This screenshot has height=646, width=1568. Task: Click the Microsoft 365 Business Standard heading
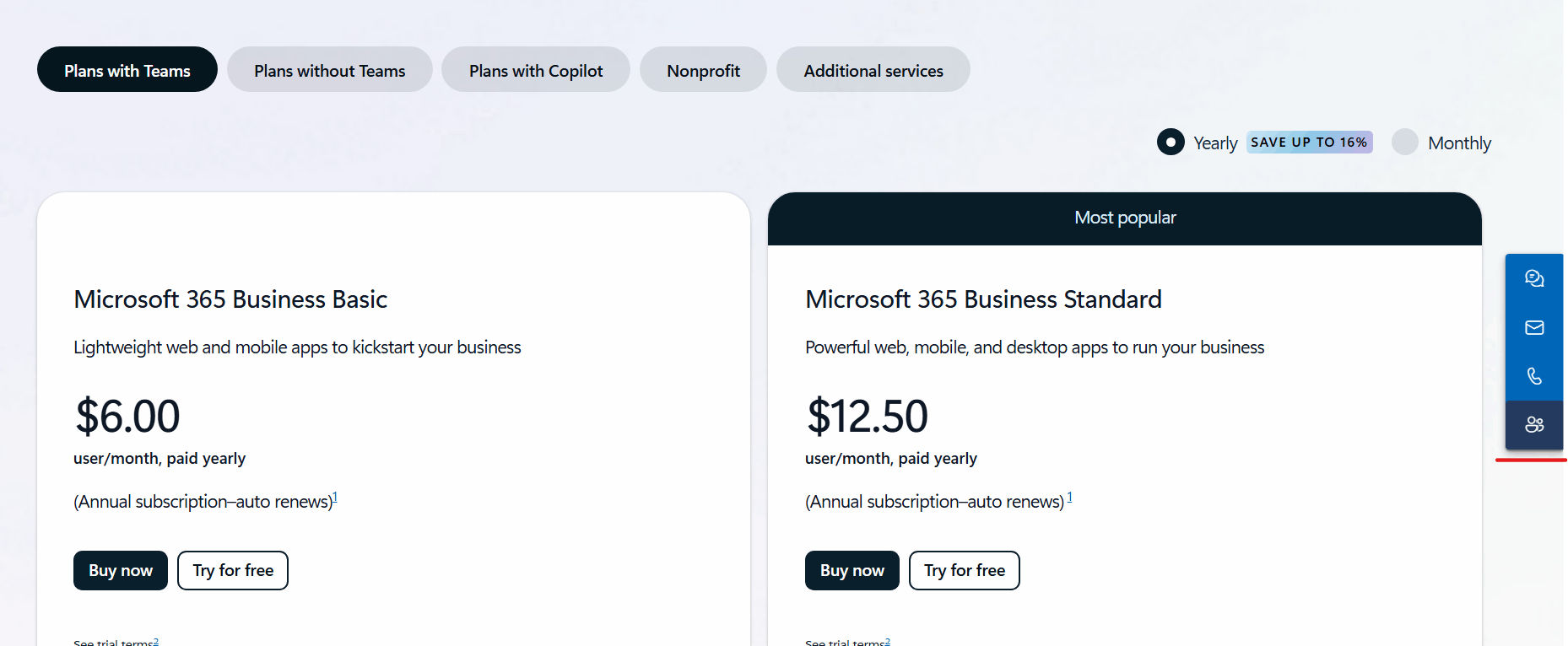[x=983, y=299]
